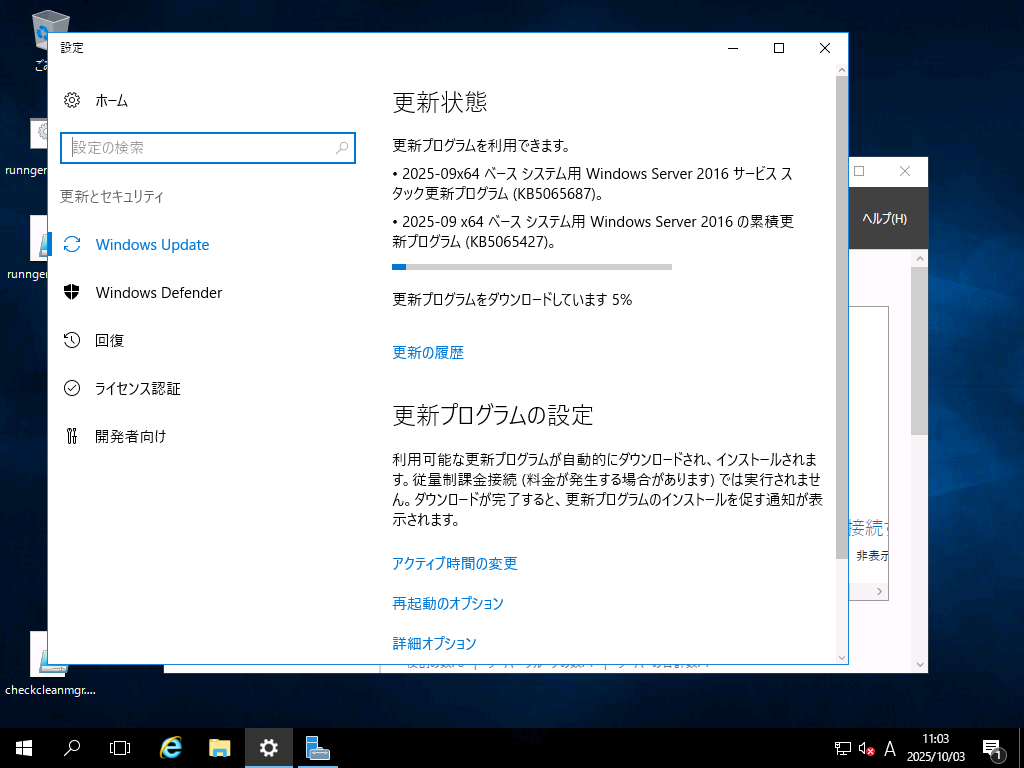Click the update download progress bar
The height and width of the screenshot is (768, 1024).
(532, 266)
